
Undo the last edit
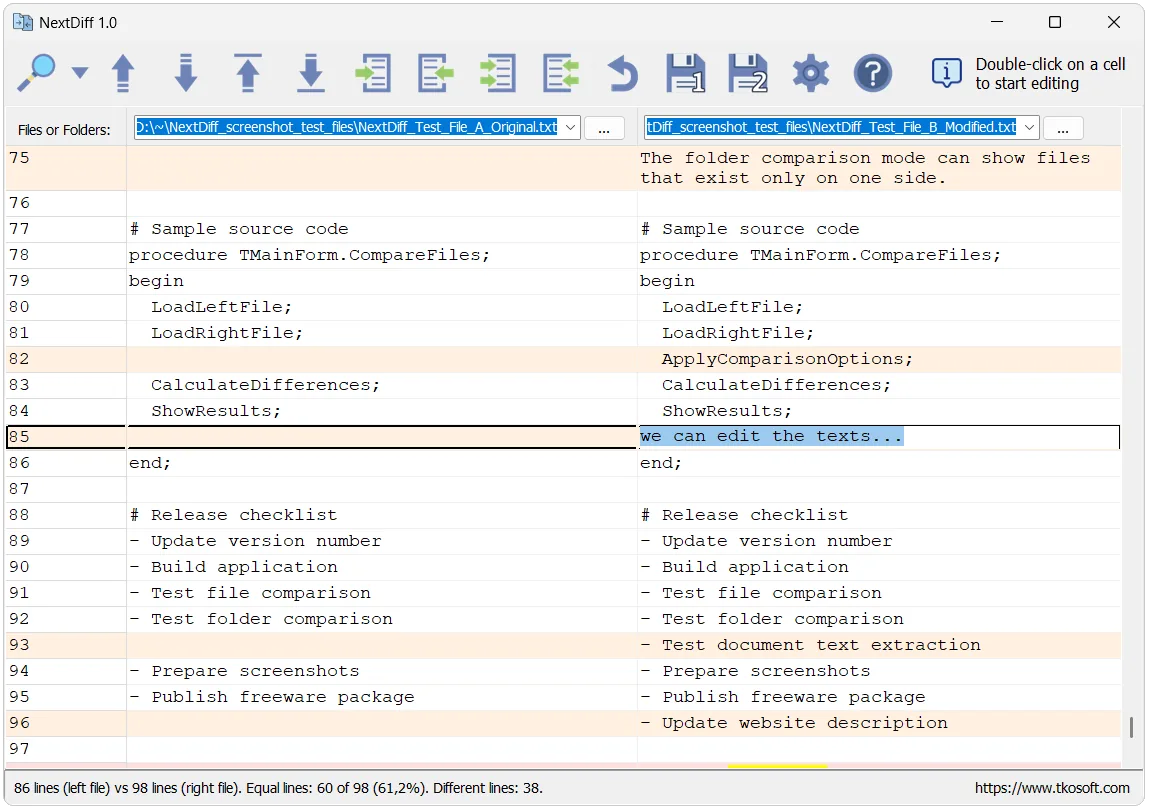click(x=623, y=73)
